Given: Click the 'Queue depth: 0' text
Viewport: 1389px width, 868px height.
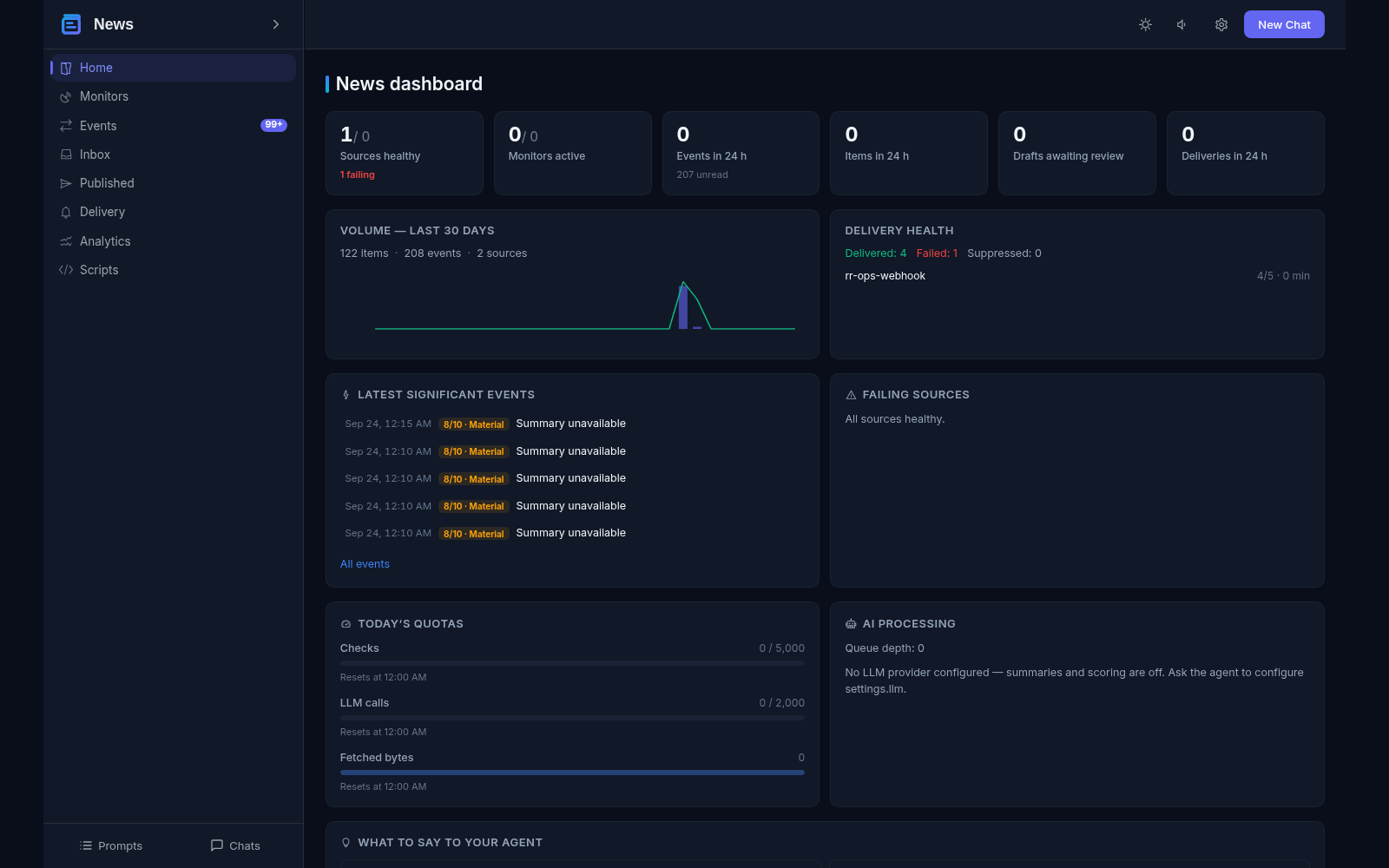Looking at the screenshot, I should pyautogui.click(x=885, y=648).
